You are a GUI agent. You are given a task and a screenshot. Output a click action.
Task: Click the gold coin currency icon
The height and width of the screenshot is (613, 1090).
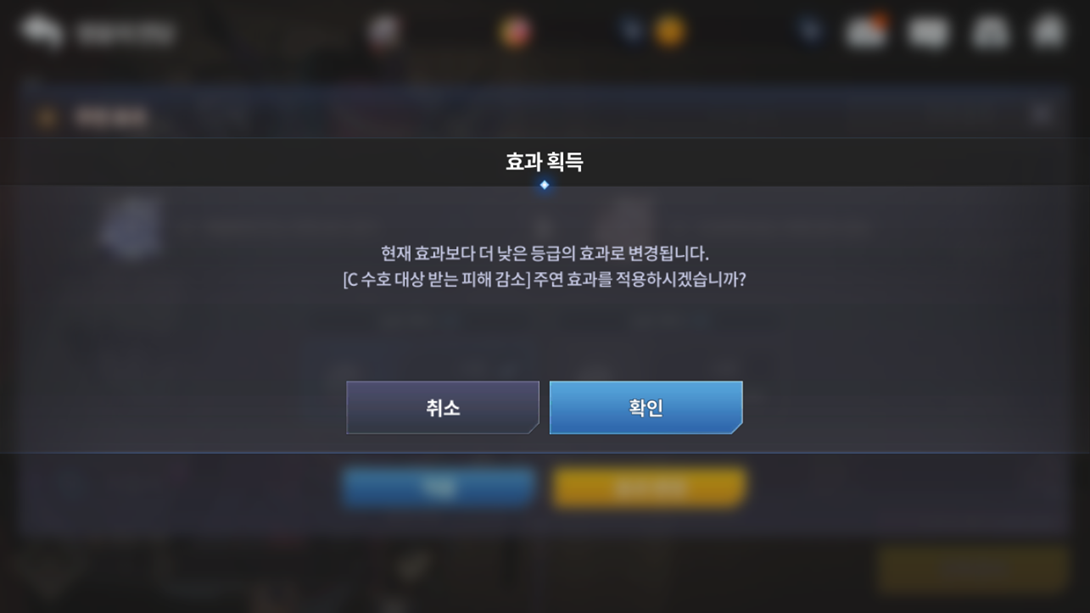point(670,31)
